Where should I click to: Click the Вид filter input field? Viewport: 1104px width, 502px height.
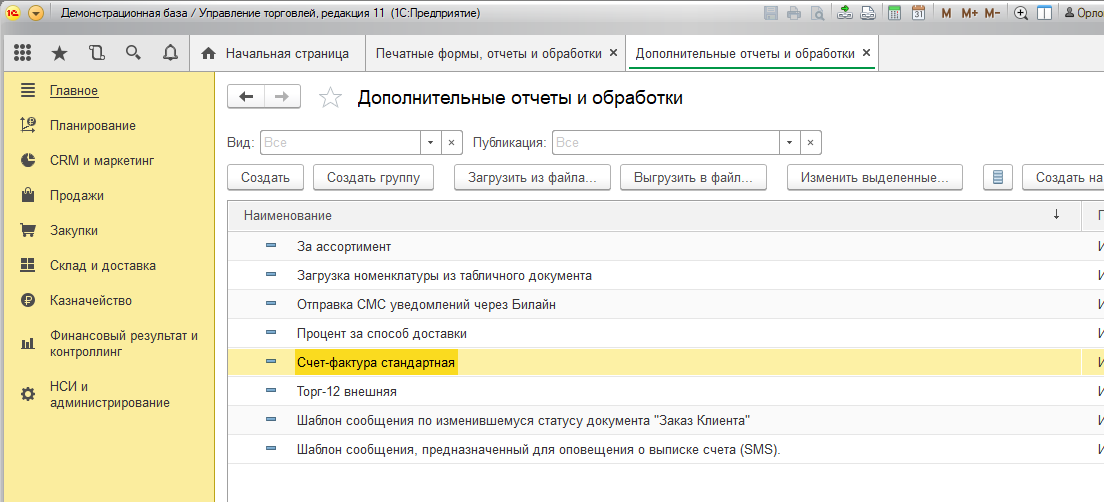pyautogui.click(x=341, y=142)
